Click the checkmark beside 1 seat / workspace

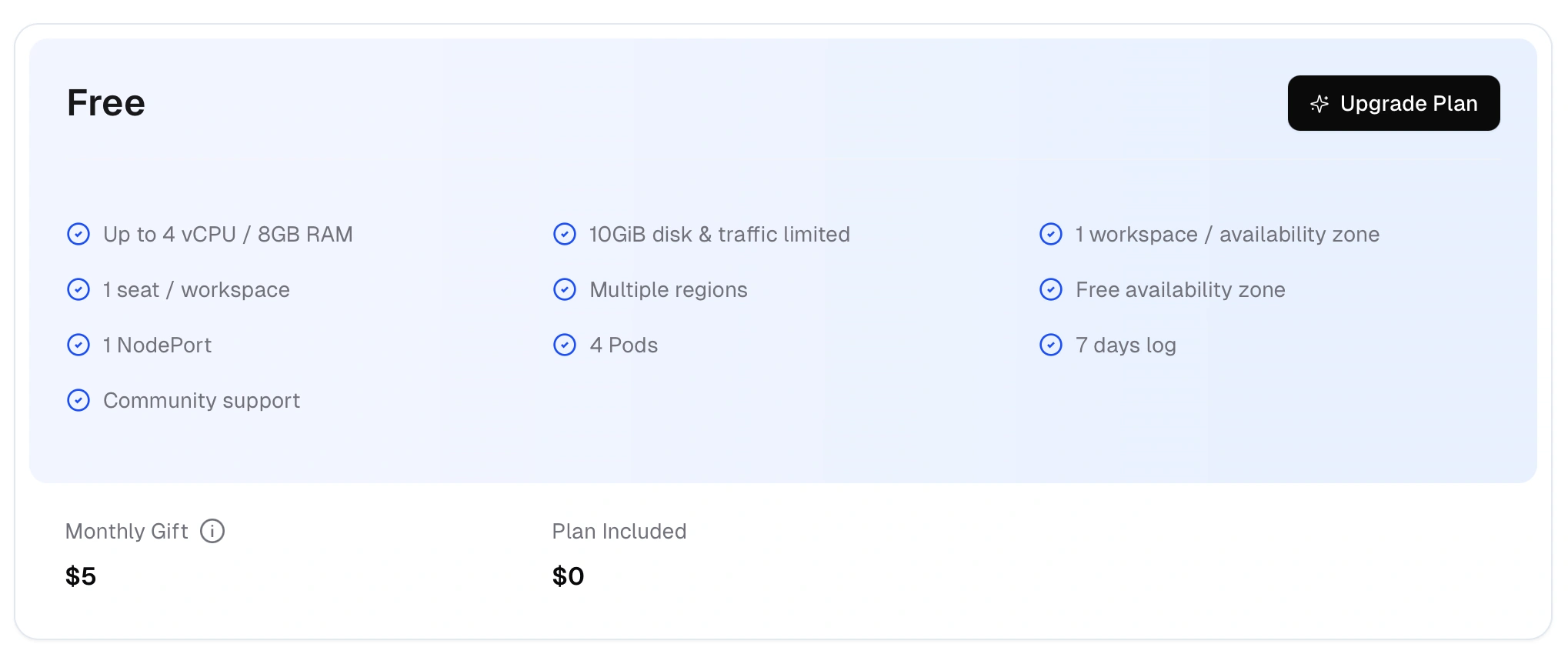78,289
